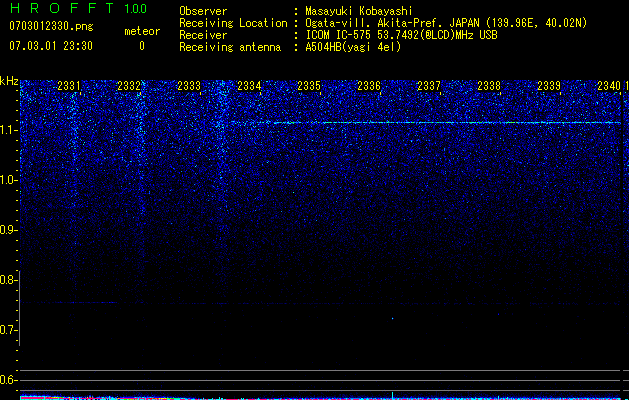This screenshot has height=400, width=629.
Task: Click time marker 2338
Action: coord(489,86)
